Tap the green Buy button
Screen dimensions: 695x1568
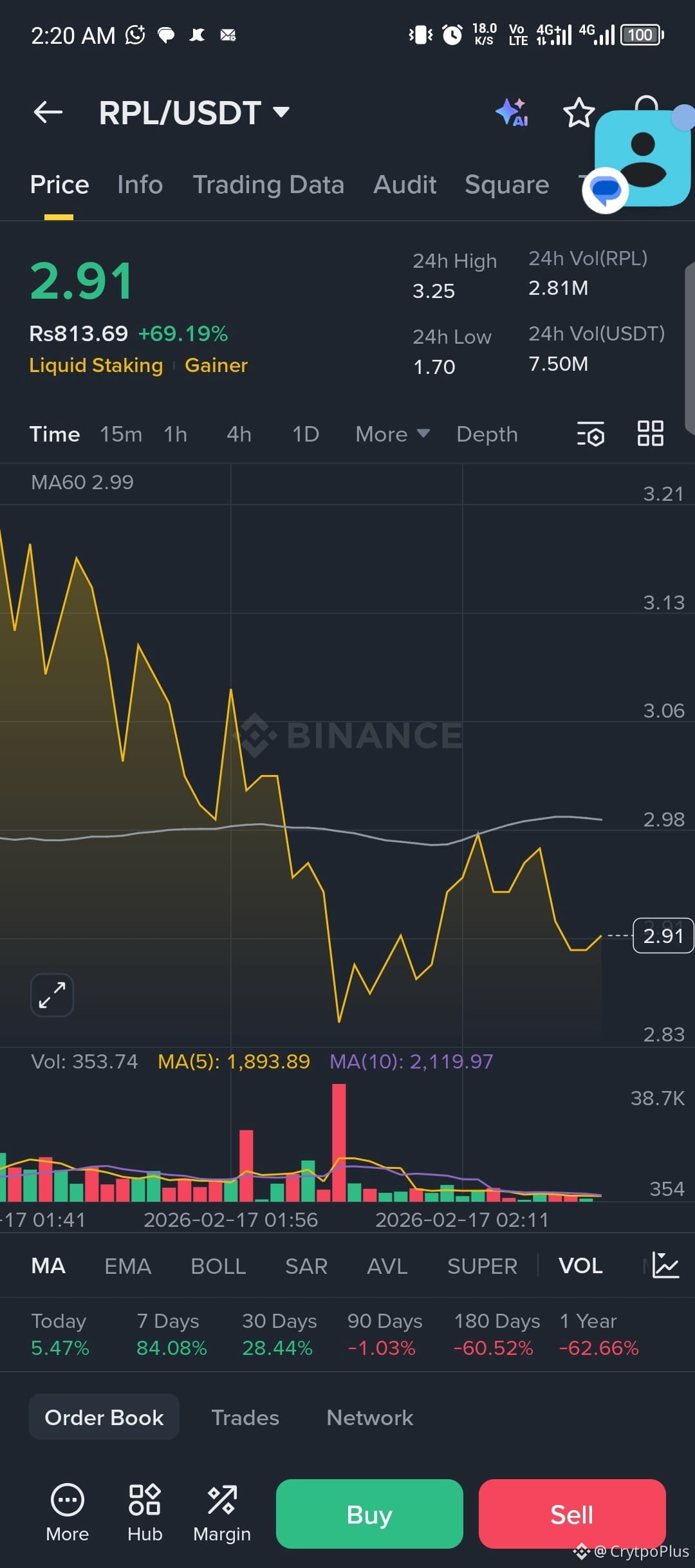[369, 1514]
